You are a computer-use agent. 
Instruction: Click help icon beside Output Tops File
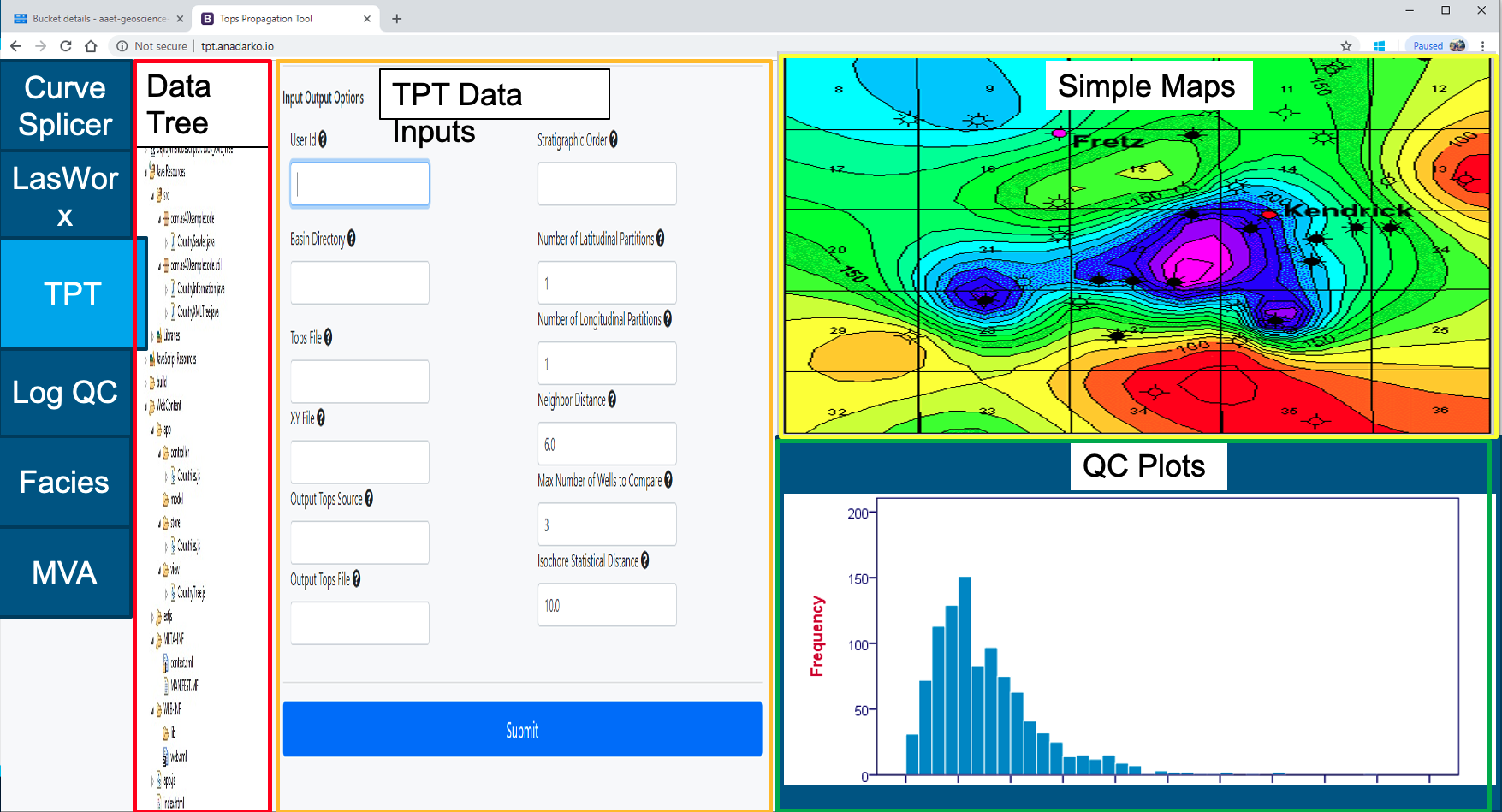click(356, 579)
